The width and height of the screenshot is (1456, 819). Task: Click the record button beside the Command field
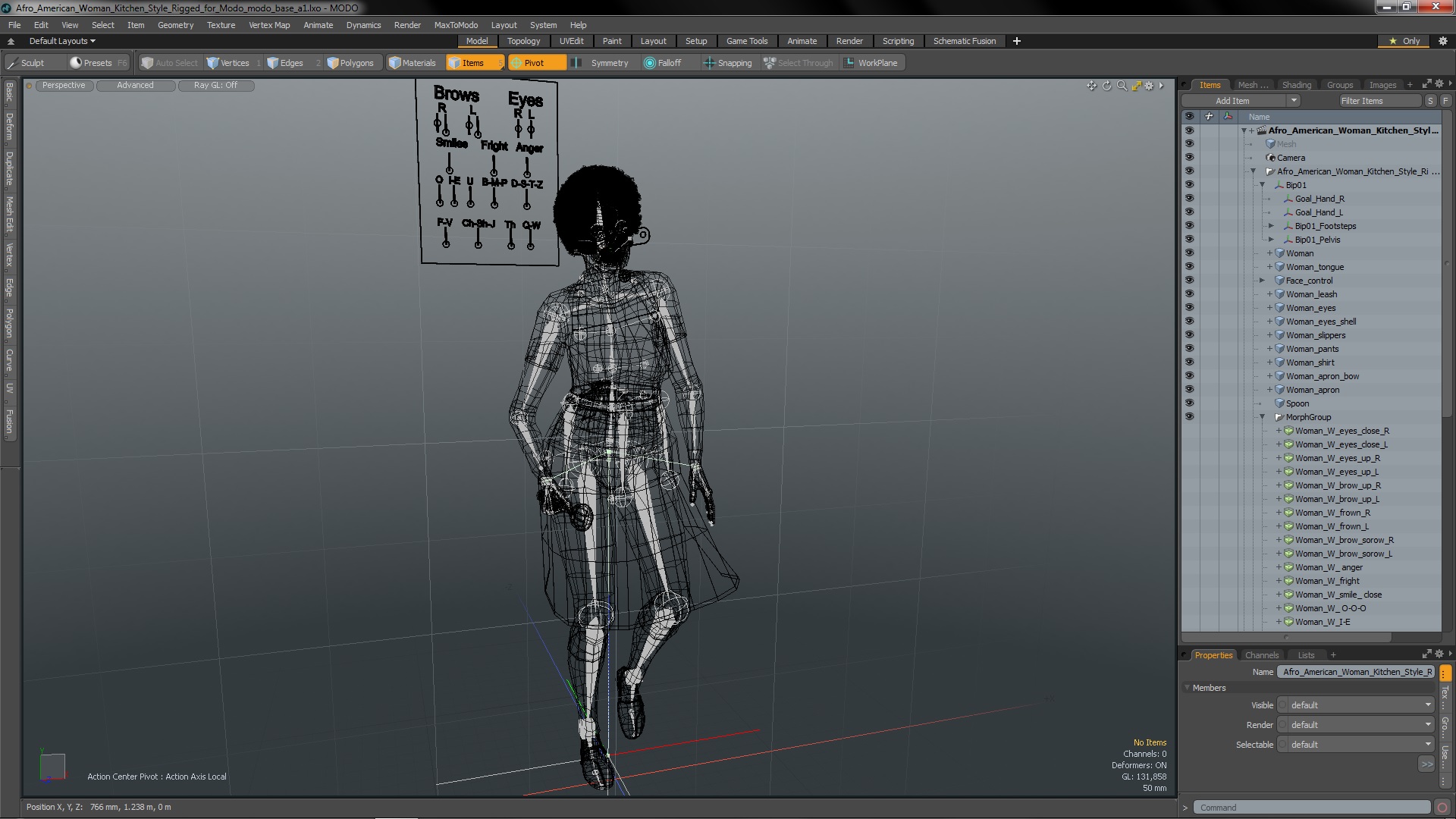(x=1442, y=808)
